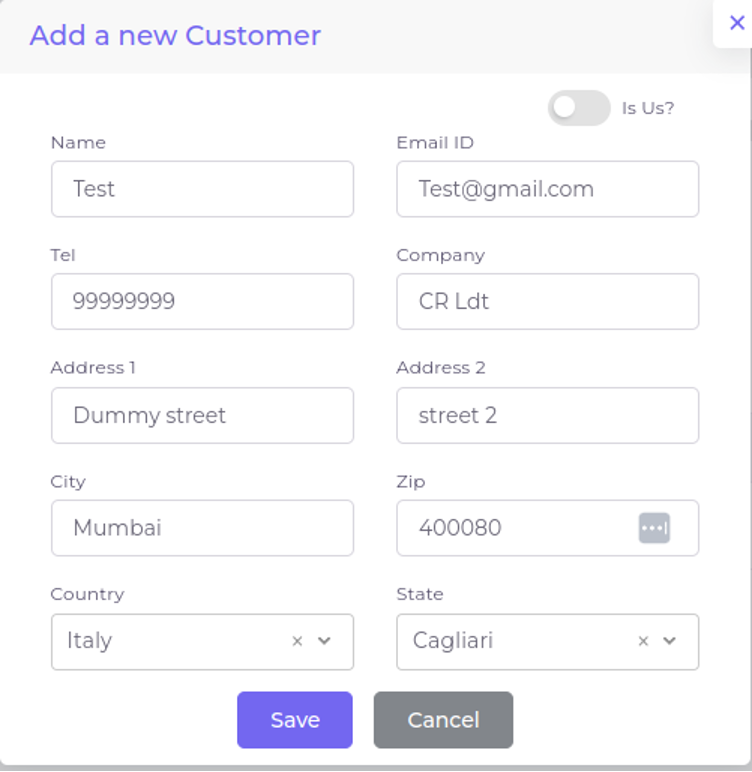
Task: Expand the State dropdown arrow
Action: click(670, 641)
